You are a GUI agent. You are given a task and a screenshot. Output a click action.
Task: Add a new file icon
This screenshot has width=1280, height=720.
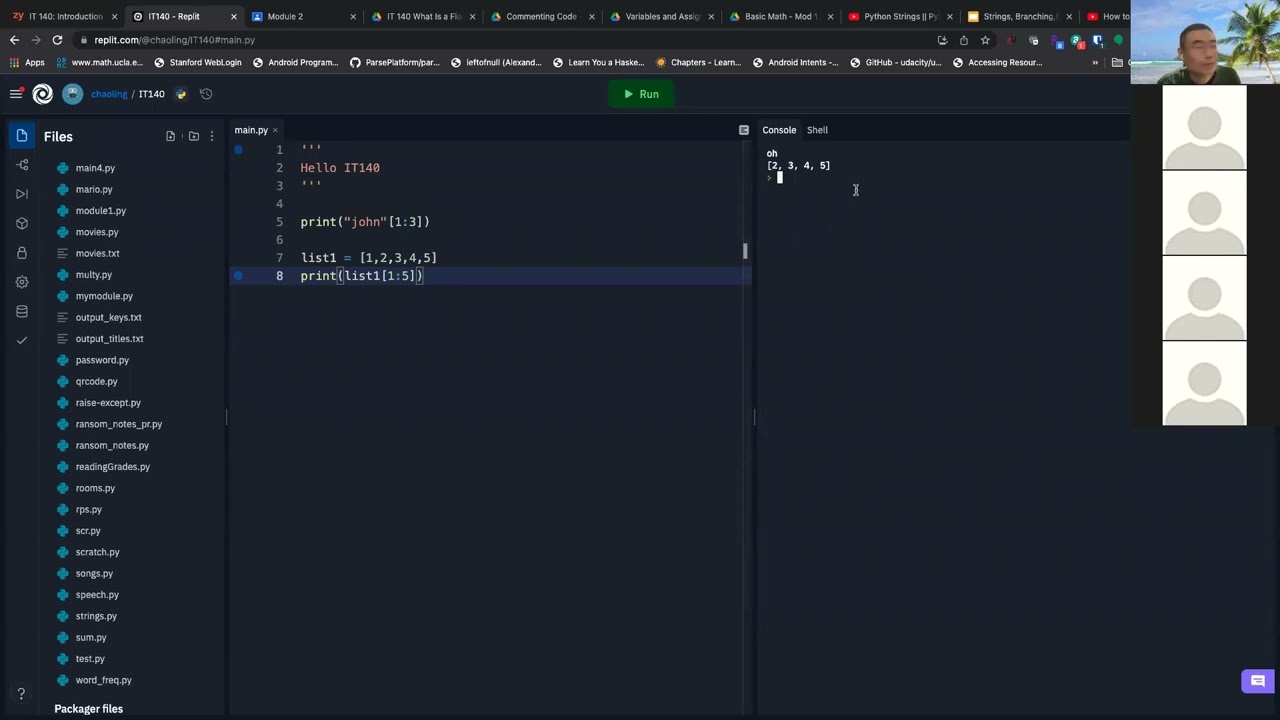pos(170,136)
